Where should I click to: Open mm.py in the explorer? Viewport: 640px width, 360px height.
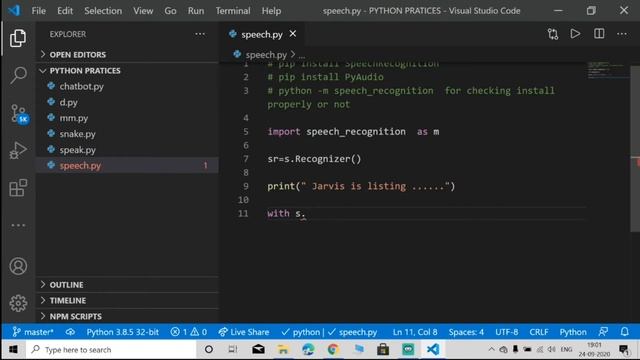click(x=127, y=118)
